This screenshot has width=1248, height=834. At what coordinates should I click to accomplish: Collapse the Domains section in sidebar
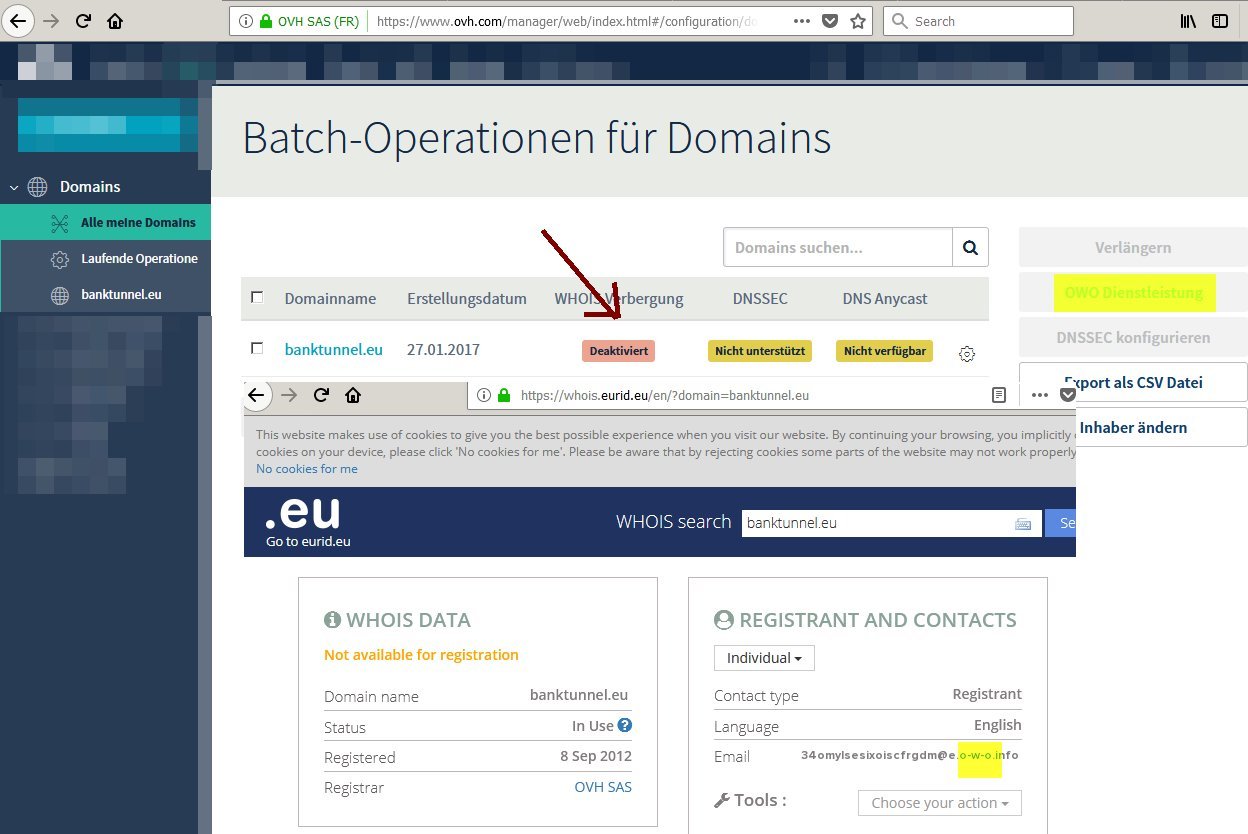tap(14, 187)
